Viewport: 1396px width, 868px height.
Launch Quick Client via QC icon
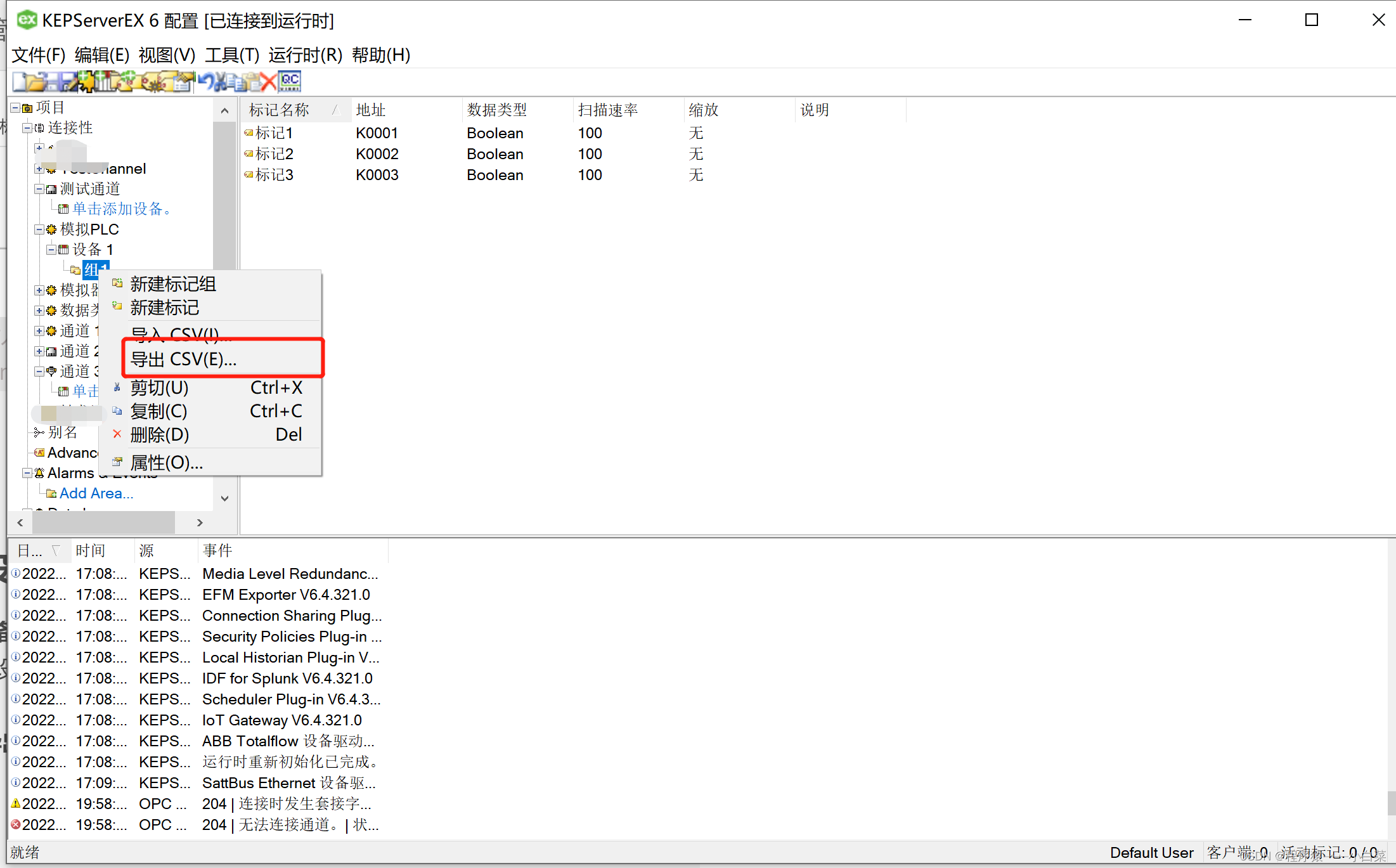coord(290,81)
